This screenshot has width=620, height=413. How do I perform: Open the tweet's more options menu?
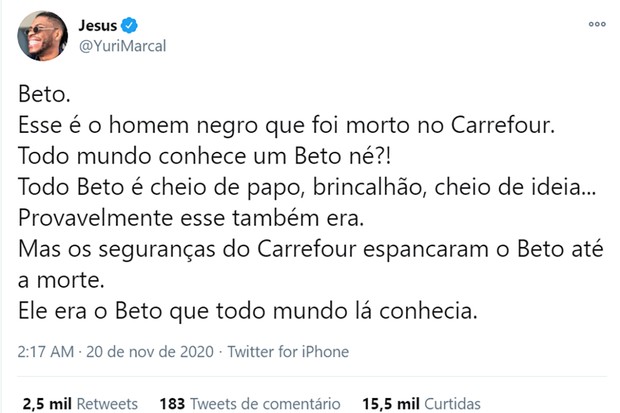tap(598, 21)
